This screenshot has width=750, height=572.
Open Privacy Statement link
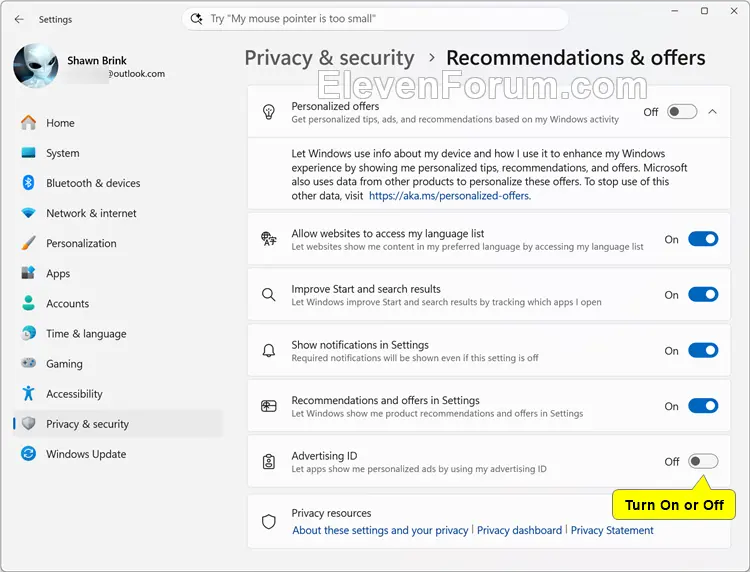coord(612,530)
